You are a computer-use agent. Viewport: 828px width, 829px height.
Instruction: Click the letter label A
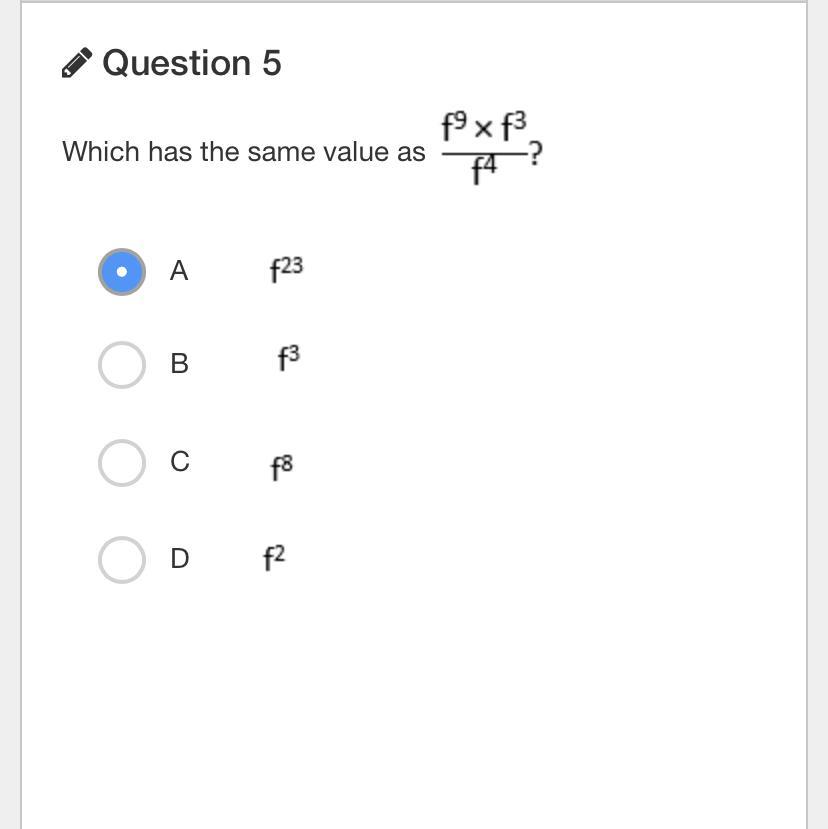click(179, 271)
